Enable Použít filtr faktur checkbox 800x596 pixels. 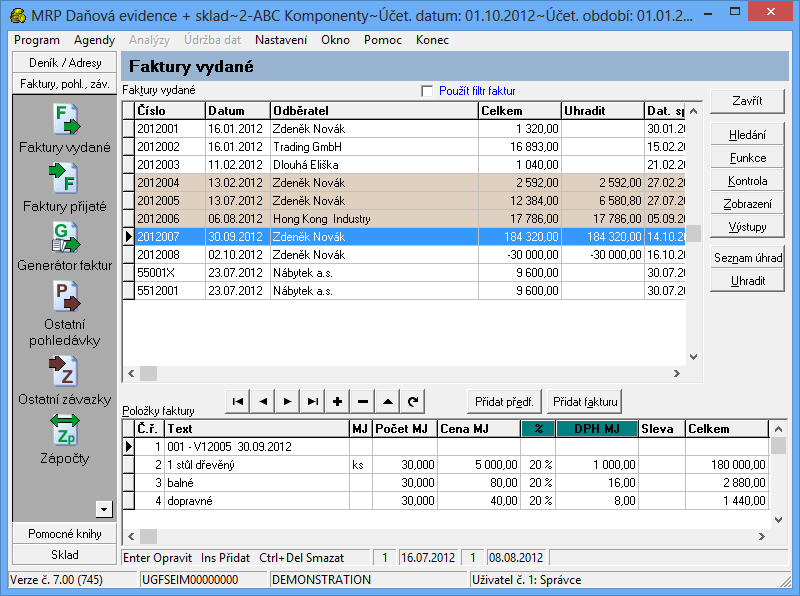[429, 90]
